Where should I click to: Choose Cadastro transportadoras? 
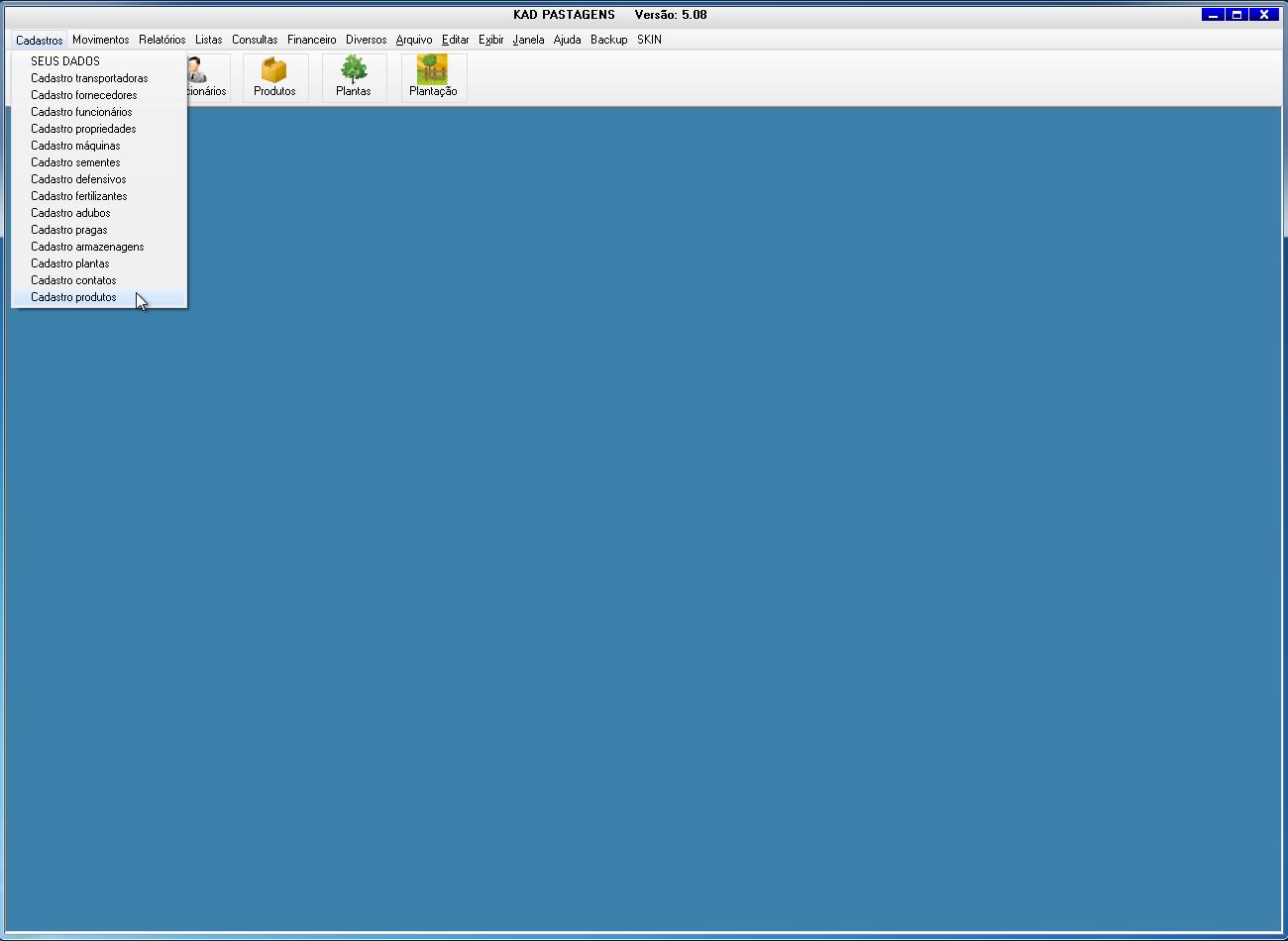click(99, 78)
